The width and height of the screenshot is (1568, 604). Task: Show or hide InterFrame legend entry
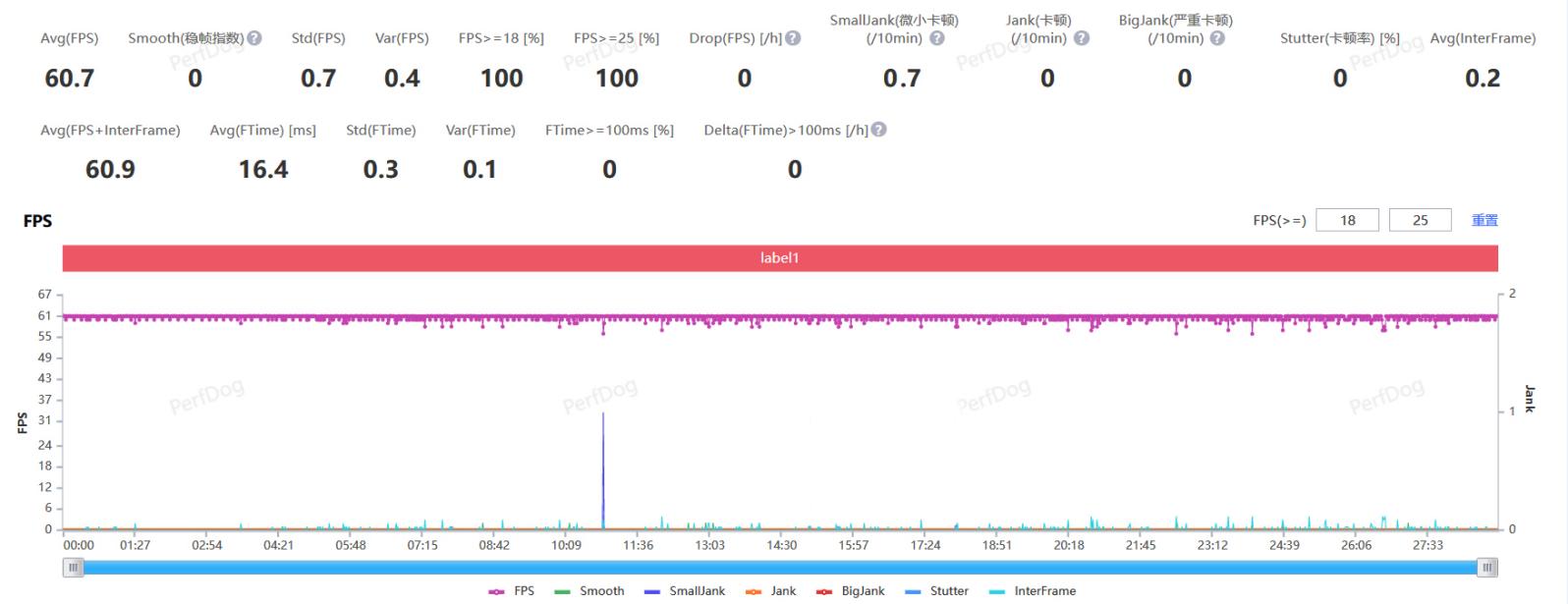click(1033, 591)
